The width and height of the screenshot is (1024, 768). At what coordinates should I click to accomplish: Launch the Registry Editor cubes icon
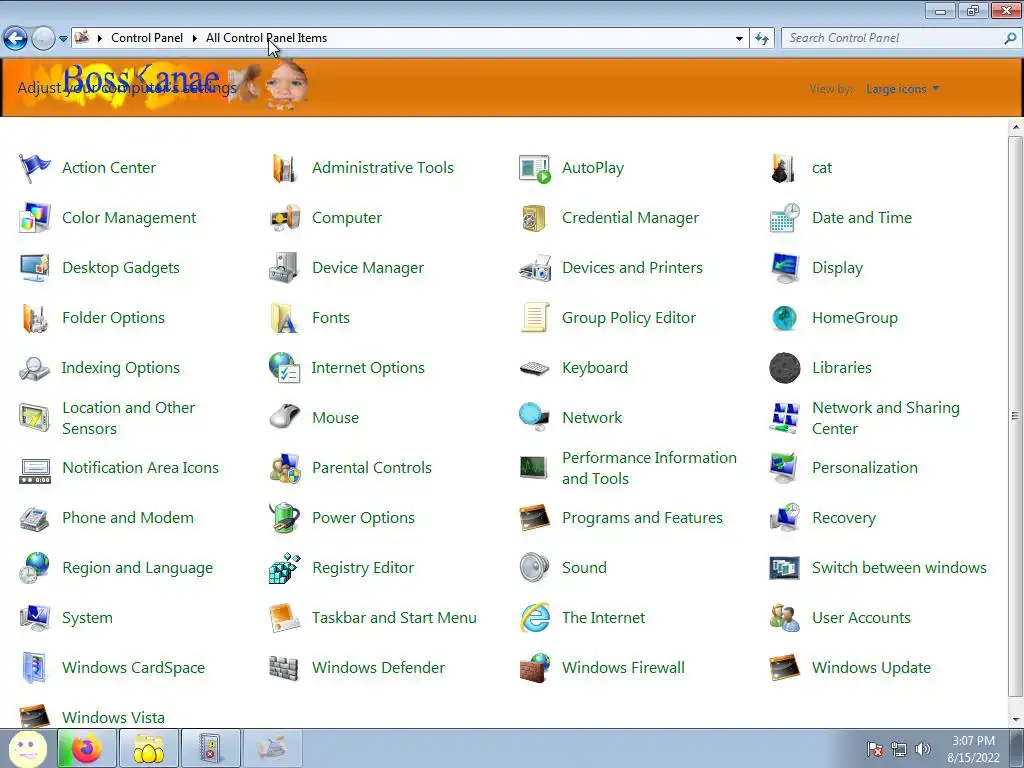[285, 568]
